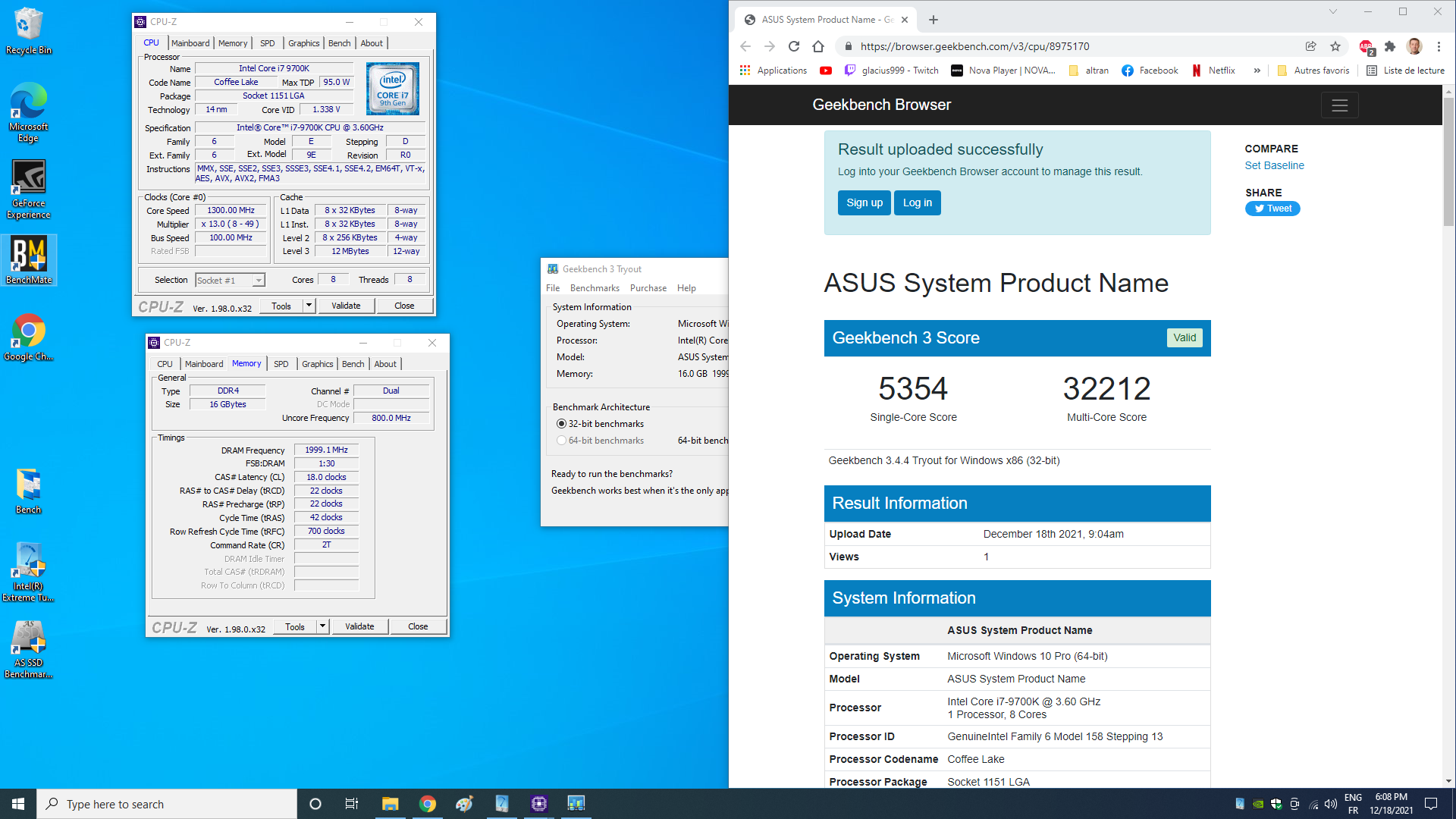1456x819 pixels.
Task: Open Task View on the taskbar
Action: [x=352, y=804]
